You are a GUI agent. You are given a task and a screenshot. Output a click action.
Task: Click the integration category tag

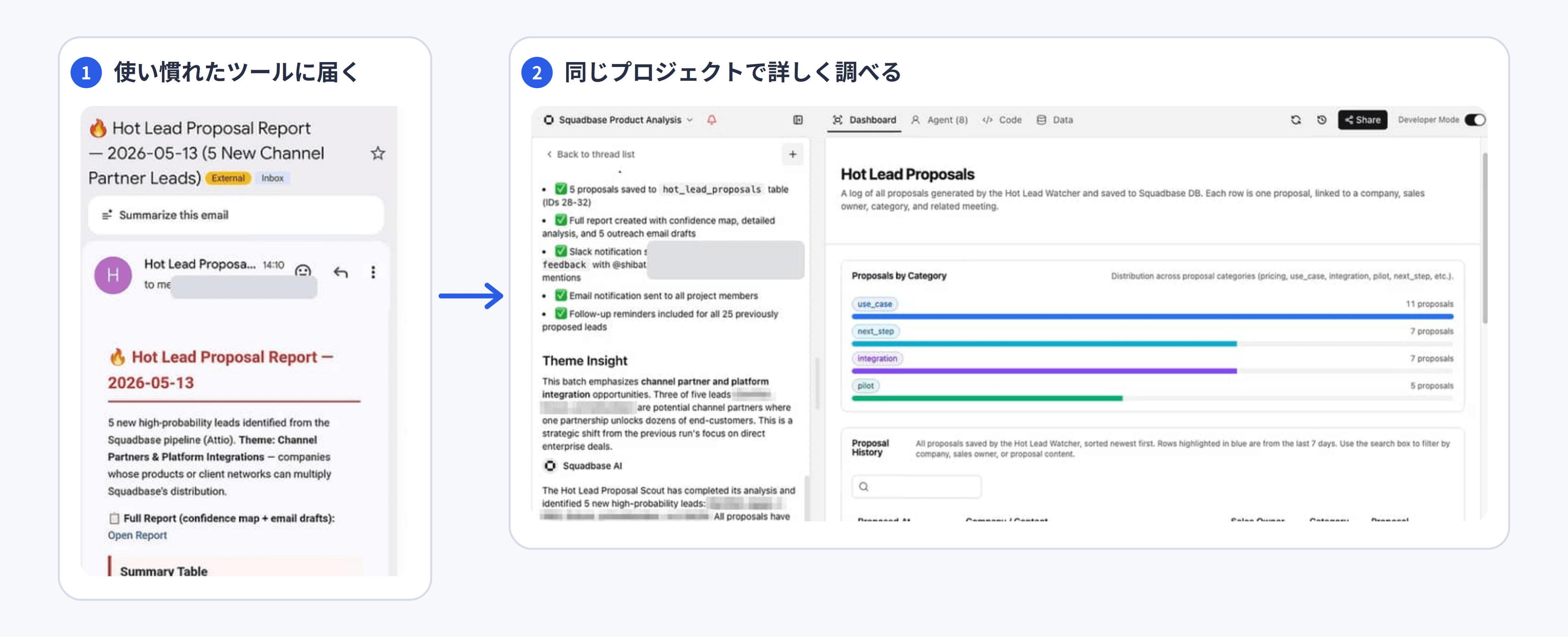877,359
